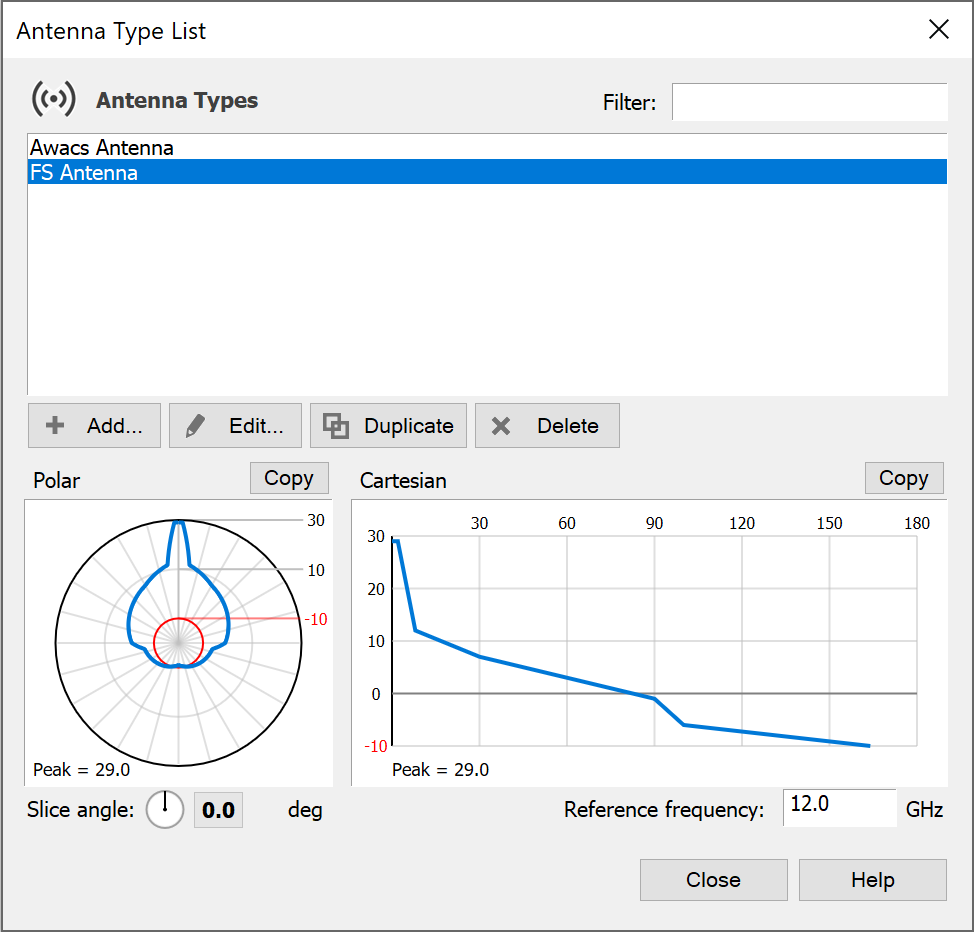974x932 pixels.
Task: Select Awacs Antenna in the list
Action: click(102, 148)
